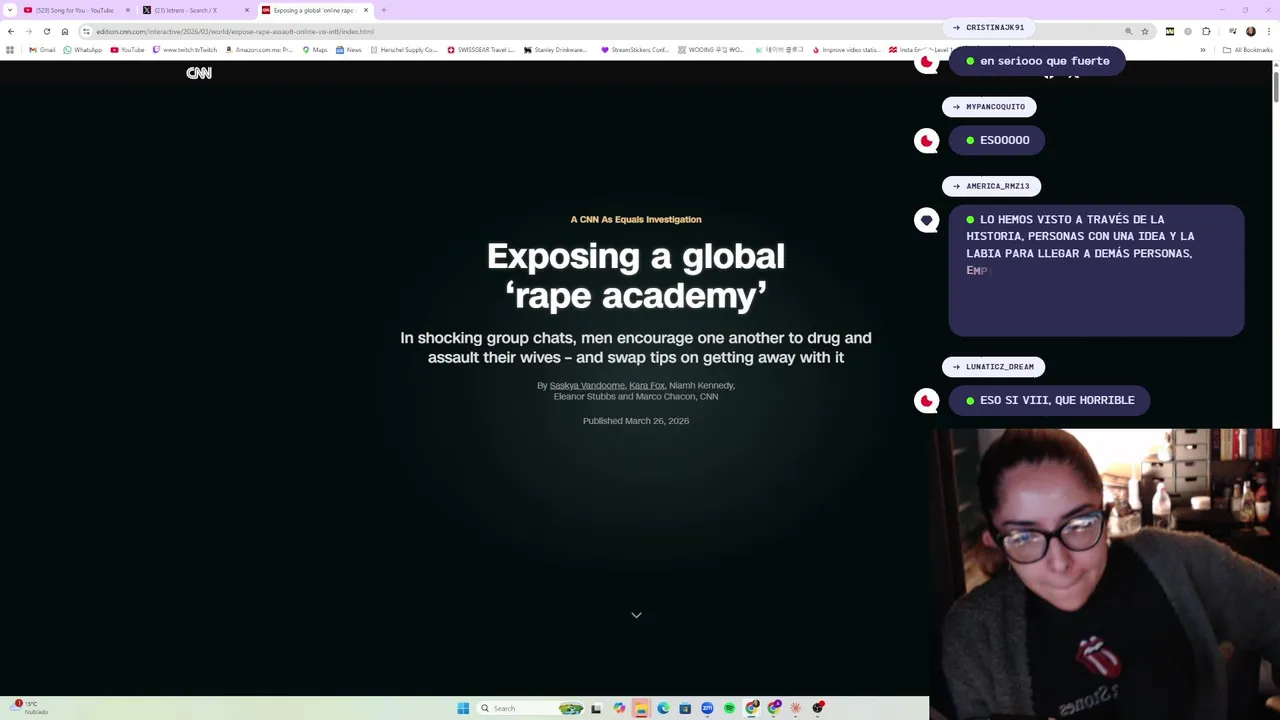This screenshot has height=720, width=1280.
Task: Open Task View from the taskbar
Action: 596,708
